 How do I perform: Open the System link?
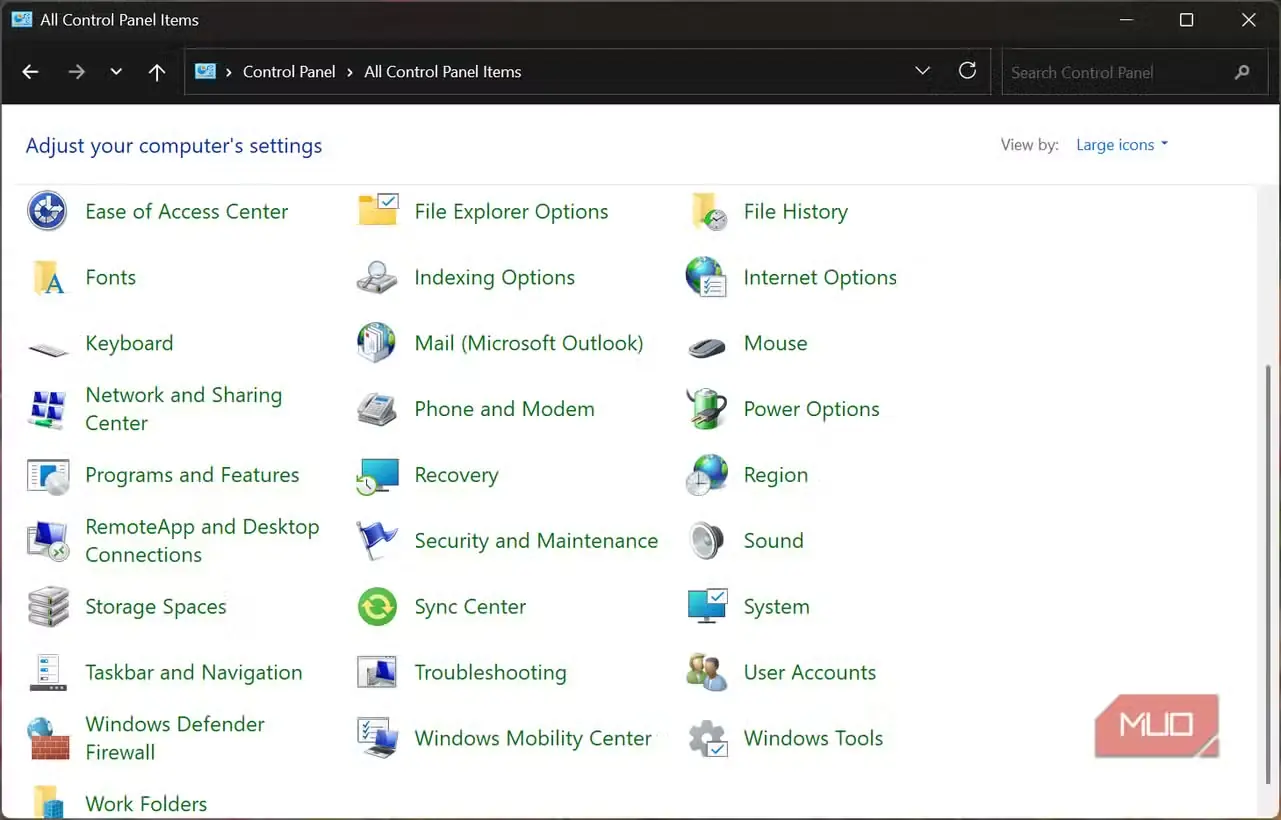[x=777, y=607]
